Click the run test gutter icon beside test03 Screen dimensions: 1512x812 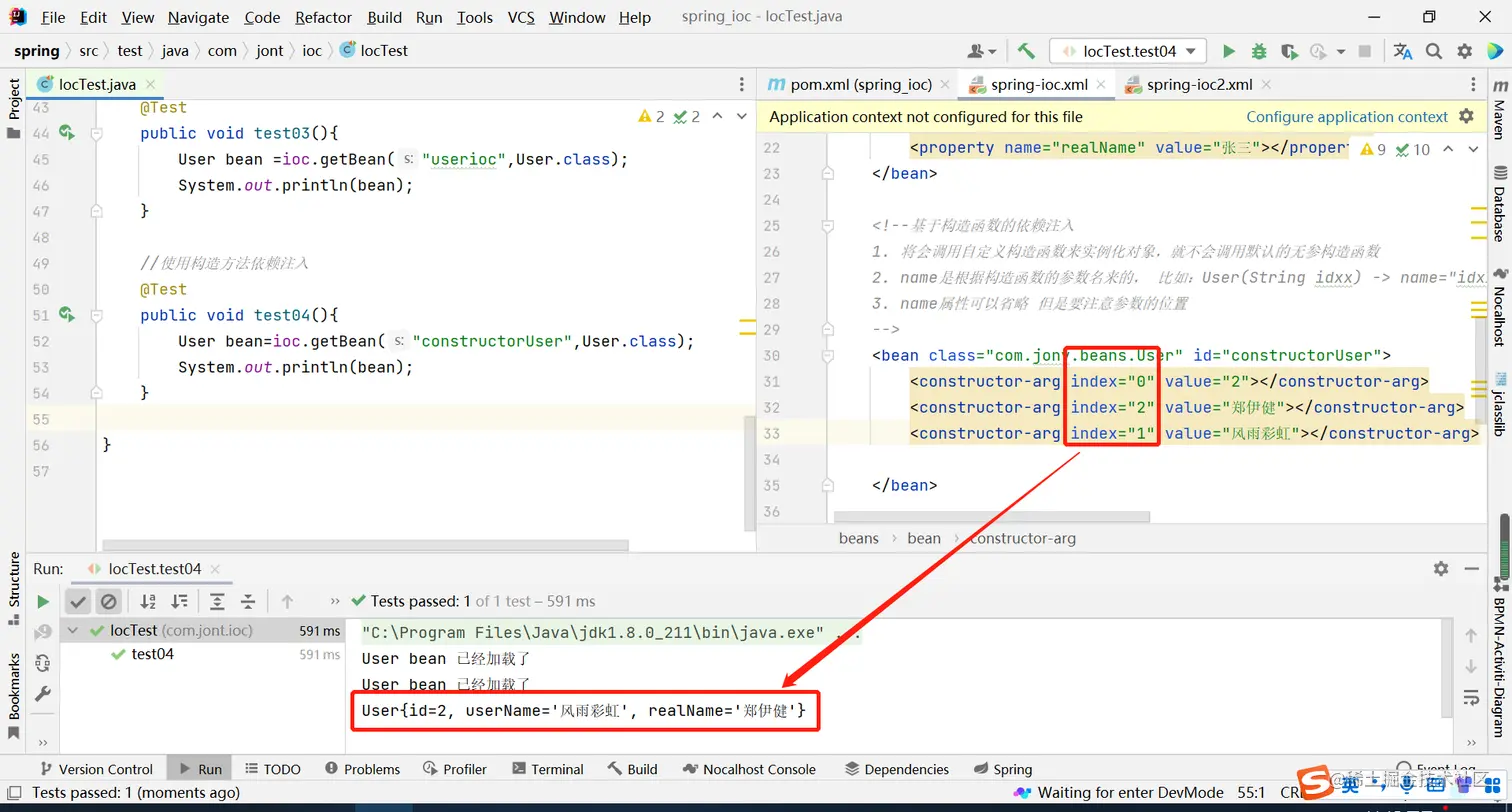[x=67, y=132]
